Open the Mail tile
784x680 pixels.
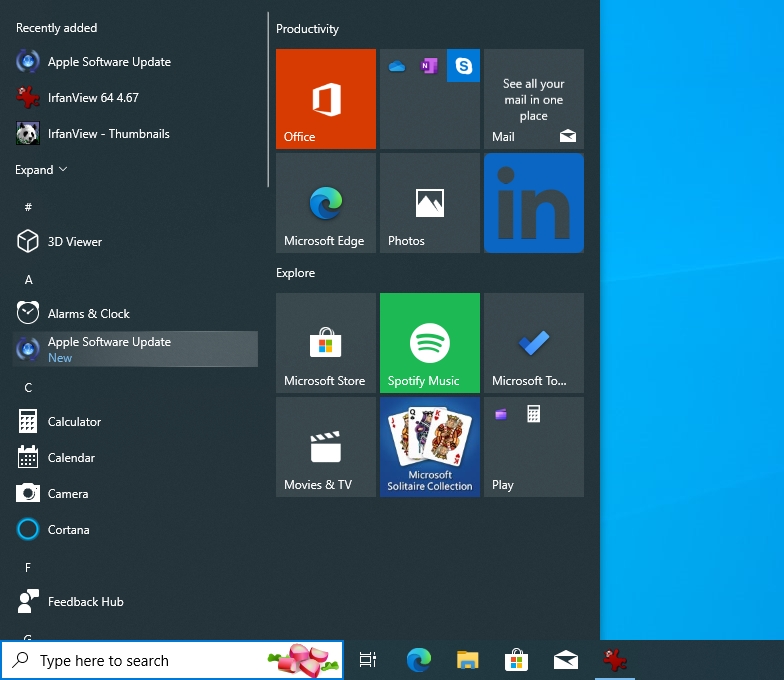click(x=534, y=98)
